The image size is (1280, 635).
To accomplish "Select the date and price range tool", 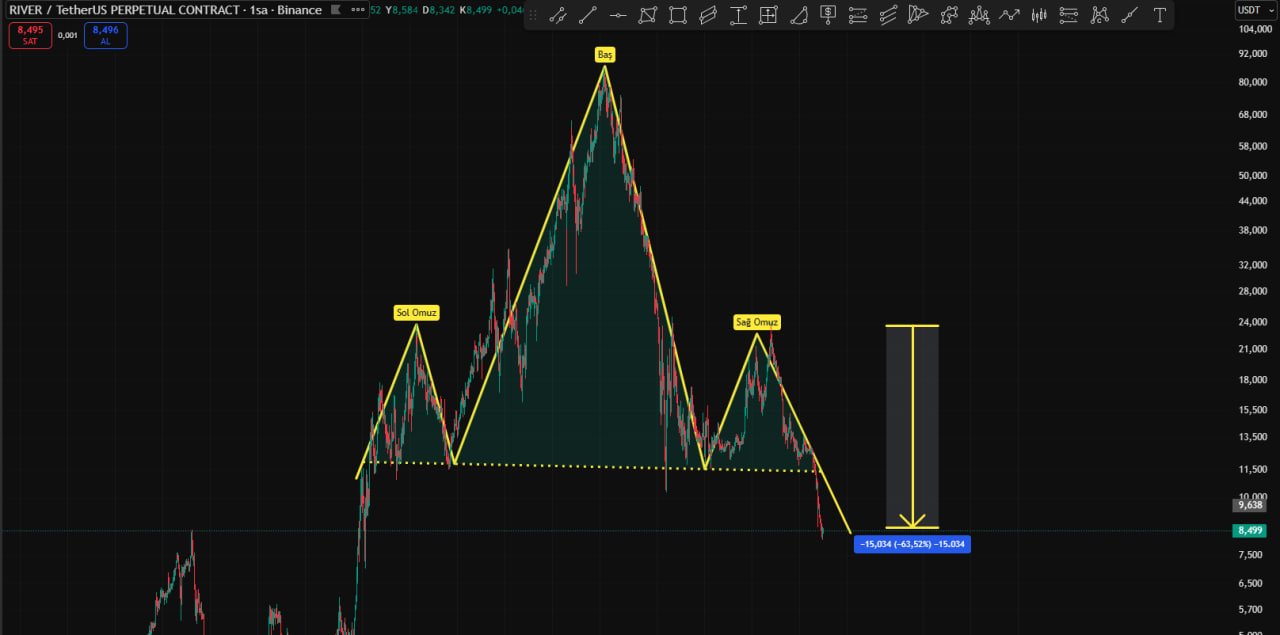I will (768, 15).
